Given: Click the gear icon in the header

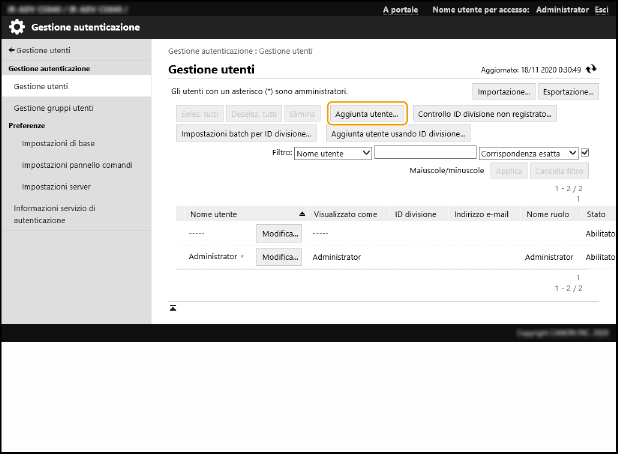Looking at the screenshot, I should pos(17,28).
